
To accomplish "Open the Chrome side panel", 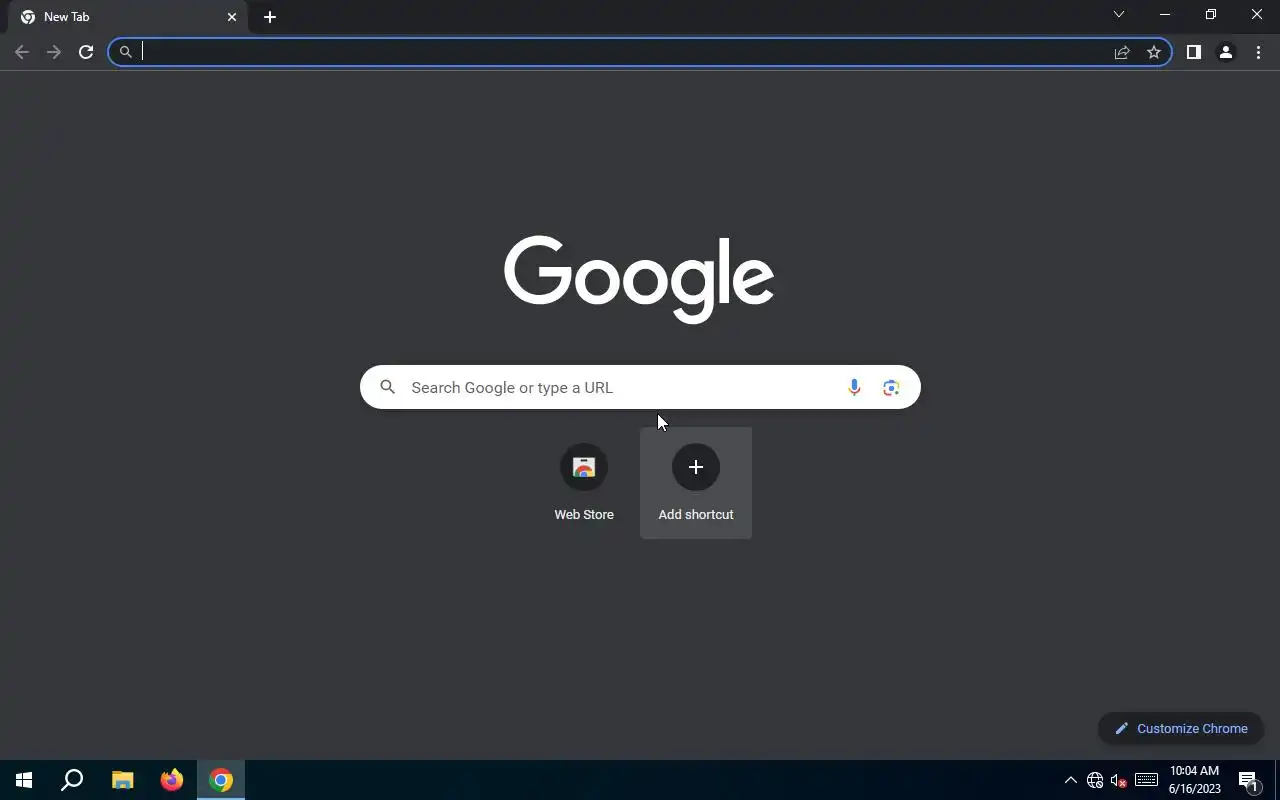I will pos(1194,52).
